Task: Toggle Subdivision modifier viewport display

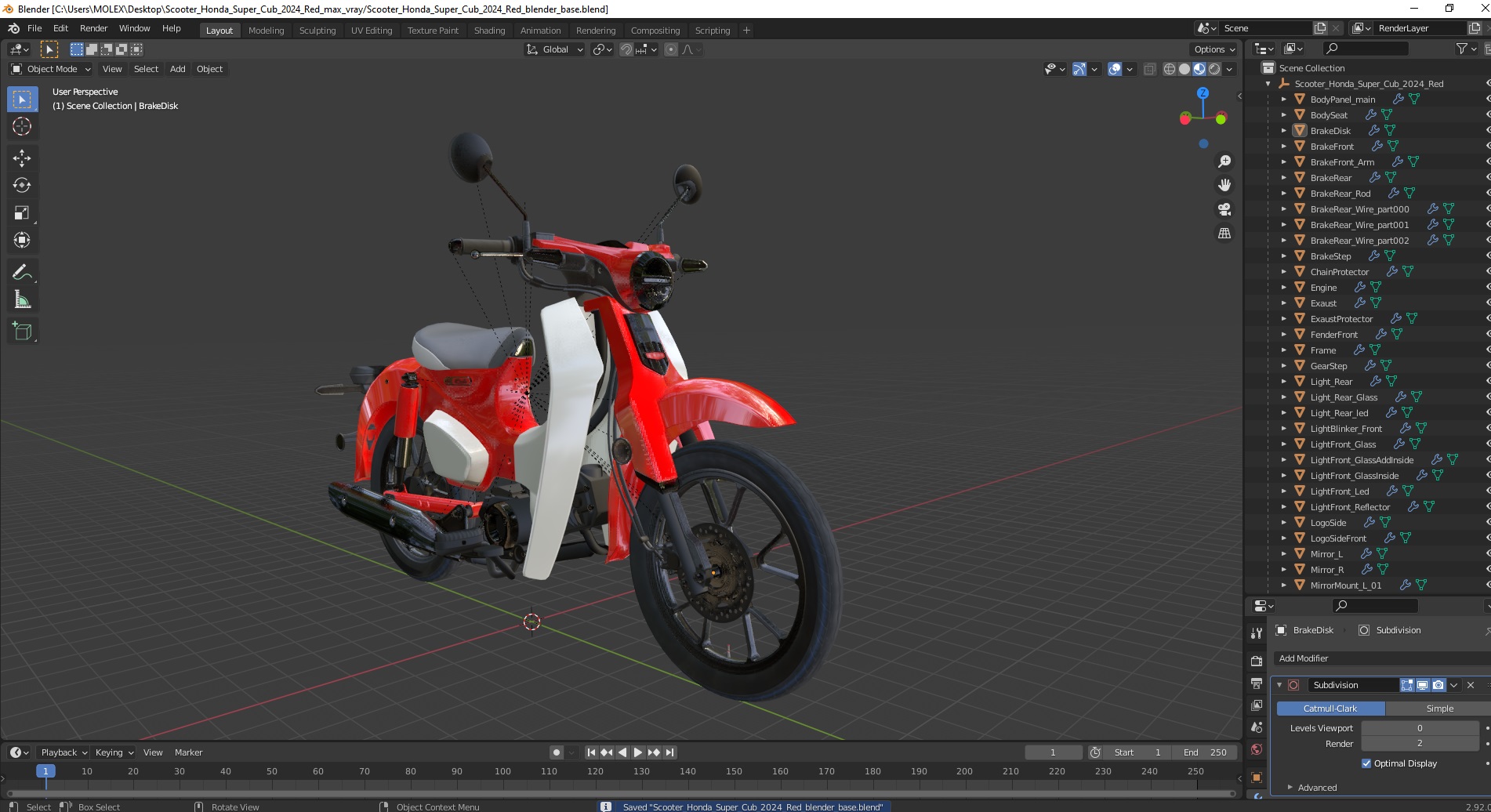Action: [1422, 685]
